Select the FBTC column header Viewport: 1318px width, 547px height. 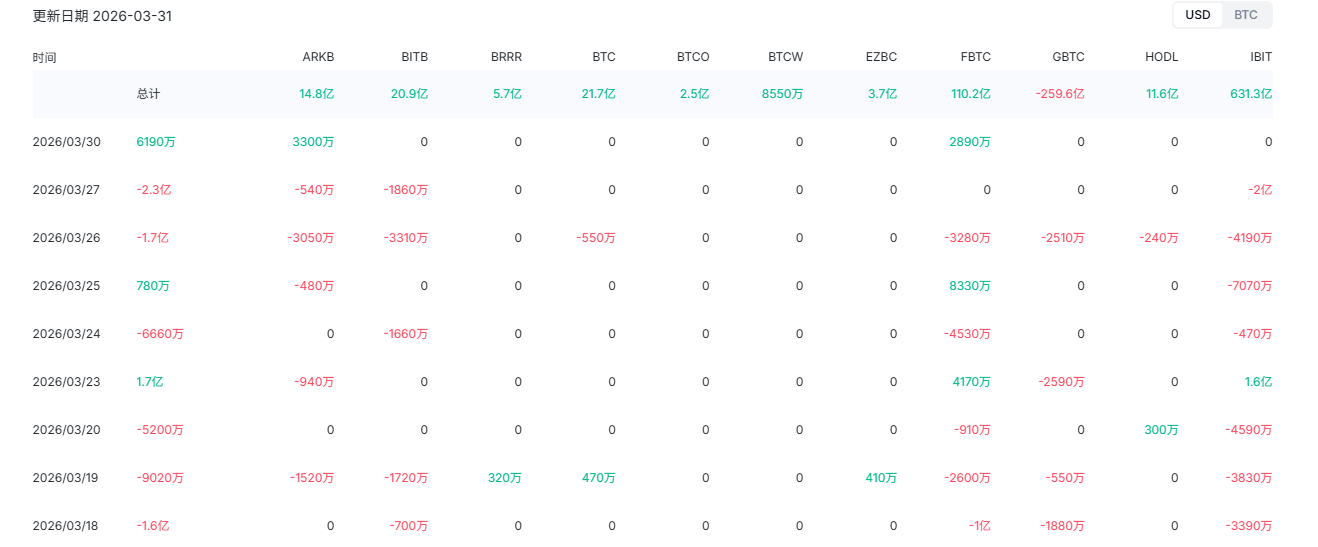coord(974,57)
